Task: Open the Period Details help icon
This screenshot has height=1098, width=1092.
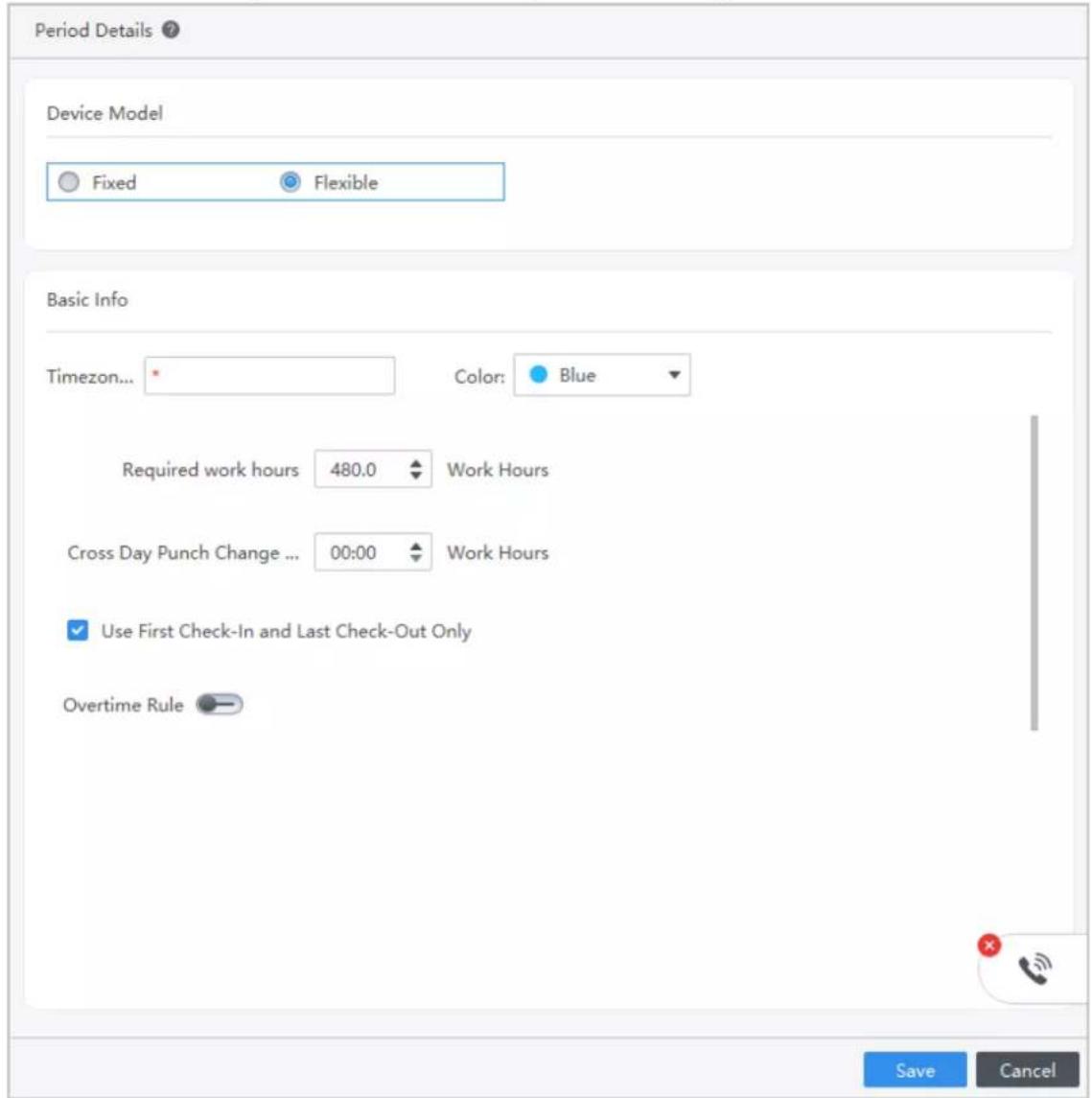Action: point(171,30)
